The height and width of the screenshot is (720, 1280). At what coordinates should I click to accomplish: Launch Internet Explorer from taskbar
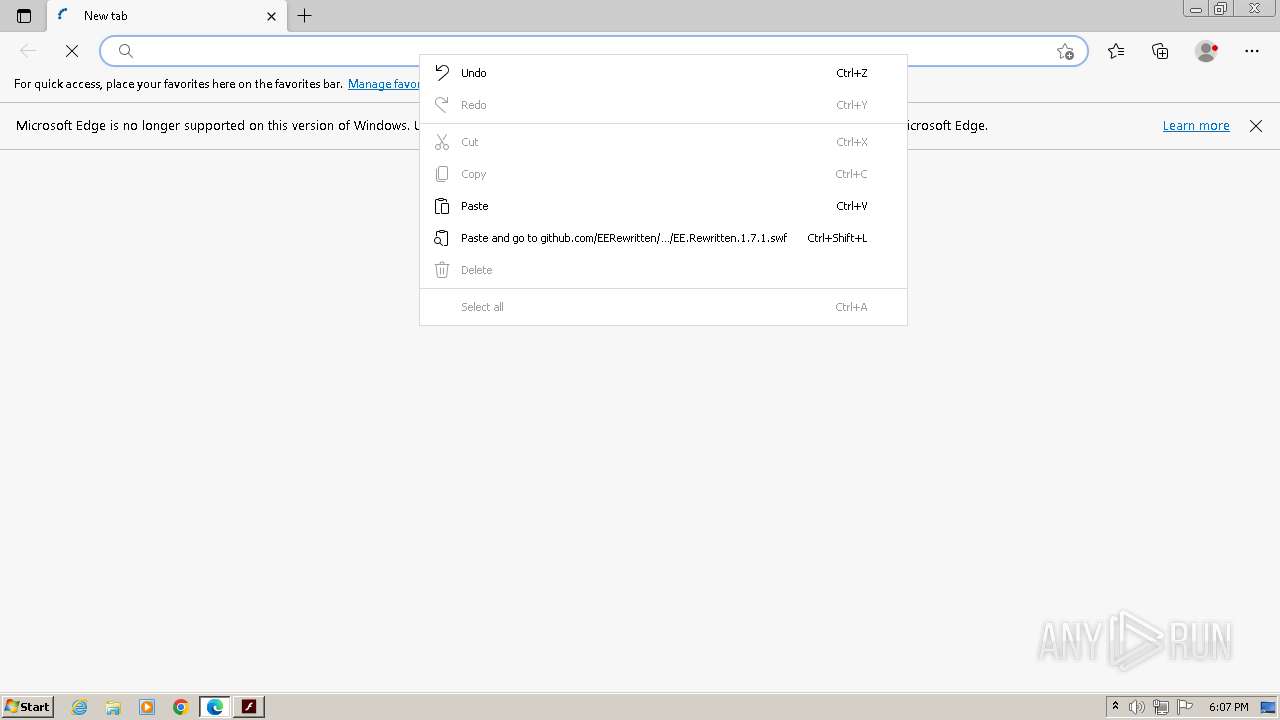tap(80, 707)
